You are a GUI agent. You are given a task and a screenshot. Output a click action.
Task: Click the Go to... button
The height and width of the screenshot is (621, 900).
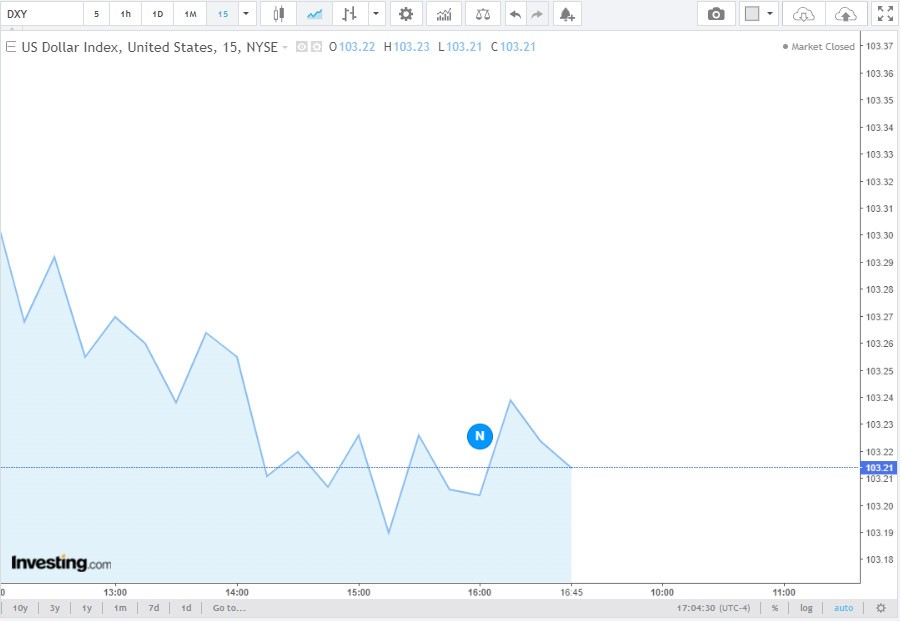229,608
